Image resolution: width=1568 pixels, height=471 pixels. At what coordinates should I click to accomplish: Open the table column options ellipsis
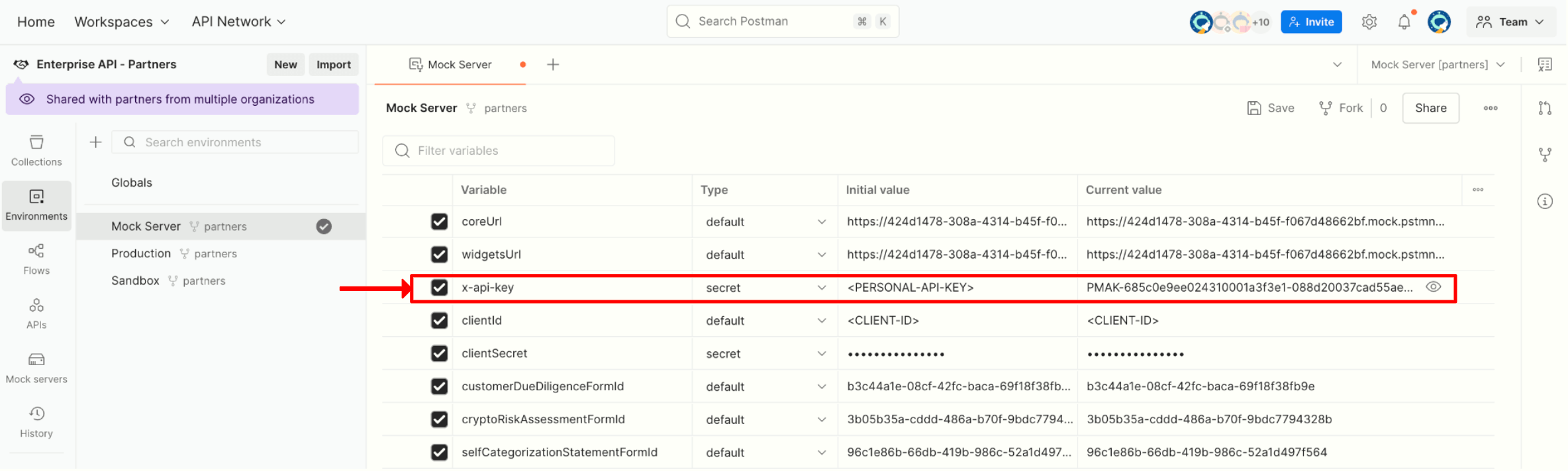point(1478,189)
